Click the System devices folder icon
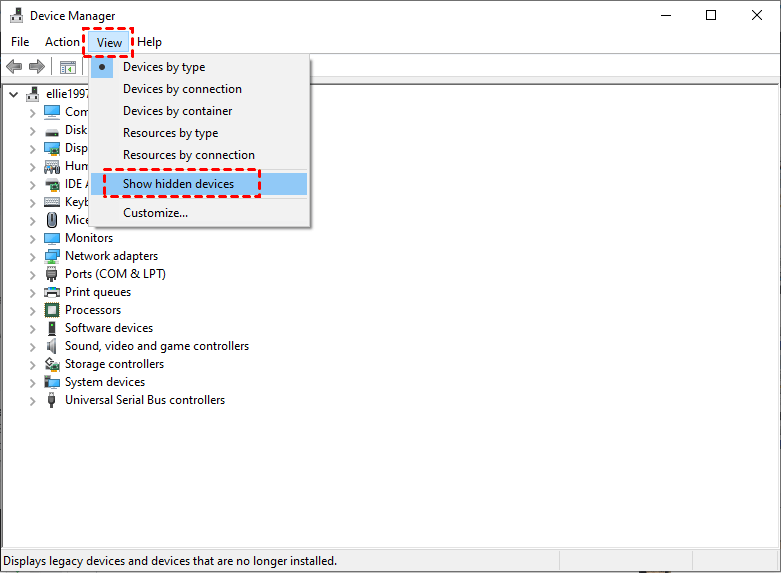 (52, 382)
